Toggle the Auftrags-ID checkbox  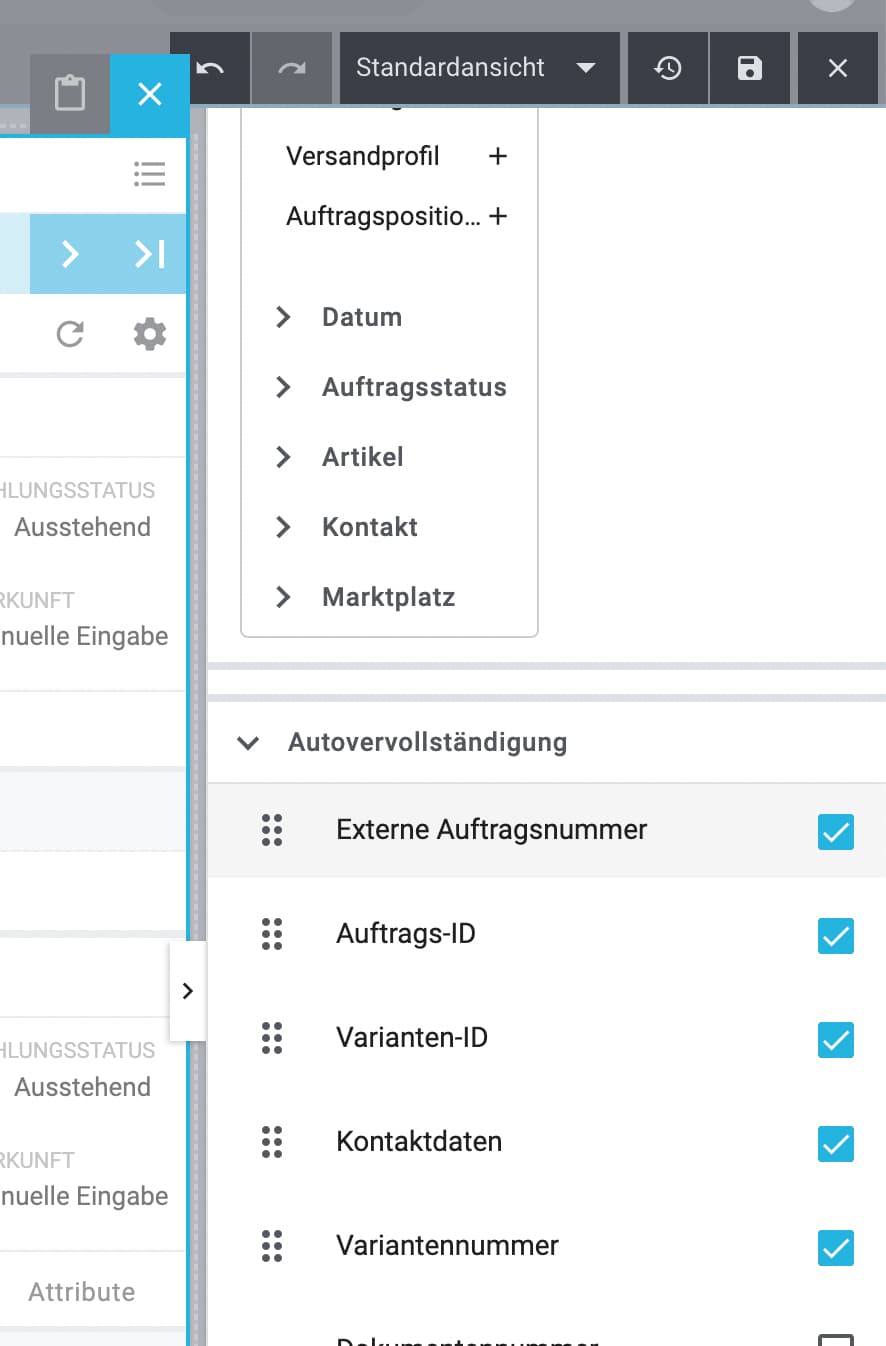(836, 935)
